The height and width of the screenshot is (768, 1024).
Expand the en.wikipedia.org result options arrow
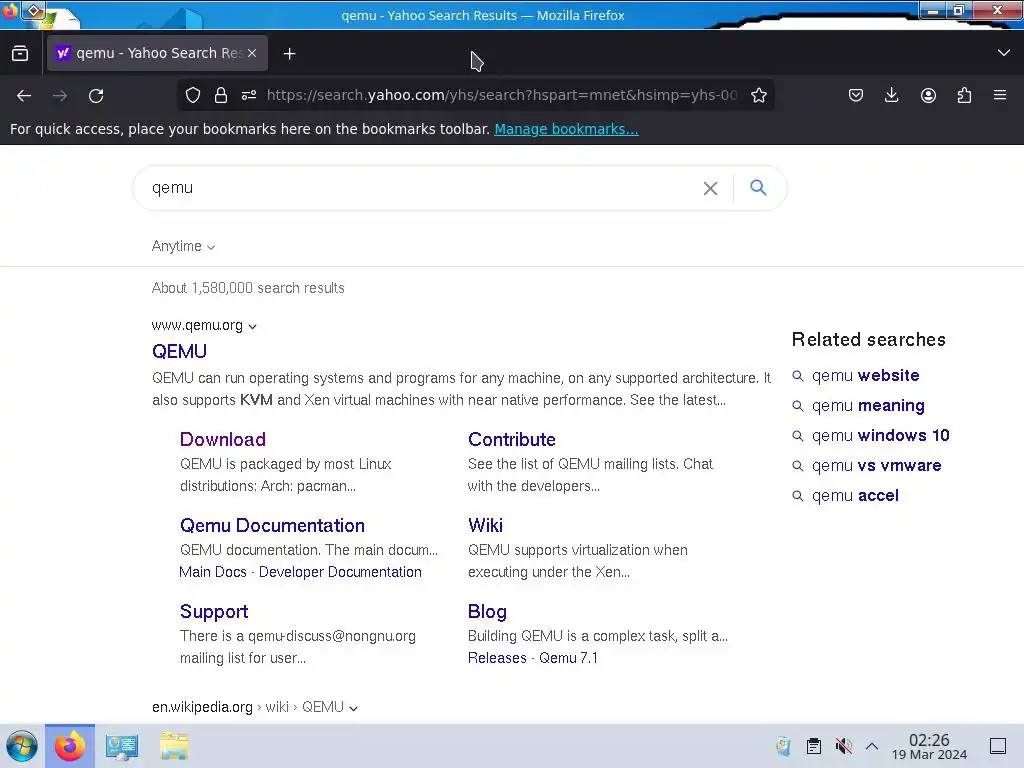353,708
